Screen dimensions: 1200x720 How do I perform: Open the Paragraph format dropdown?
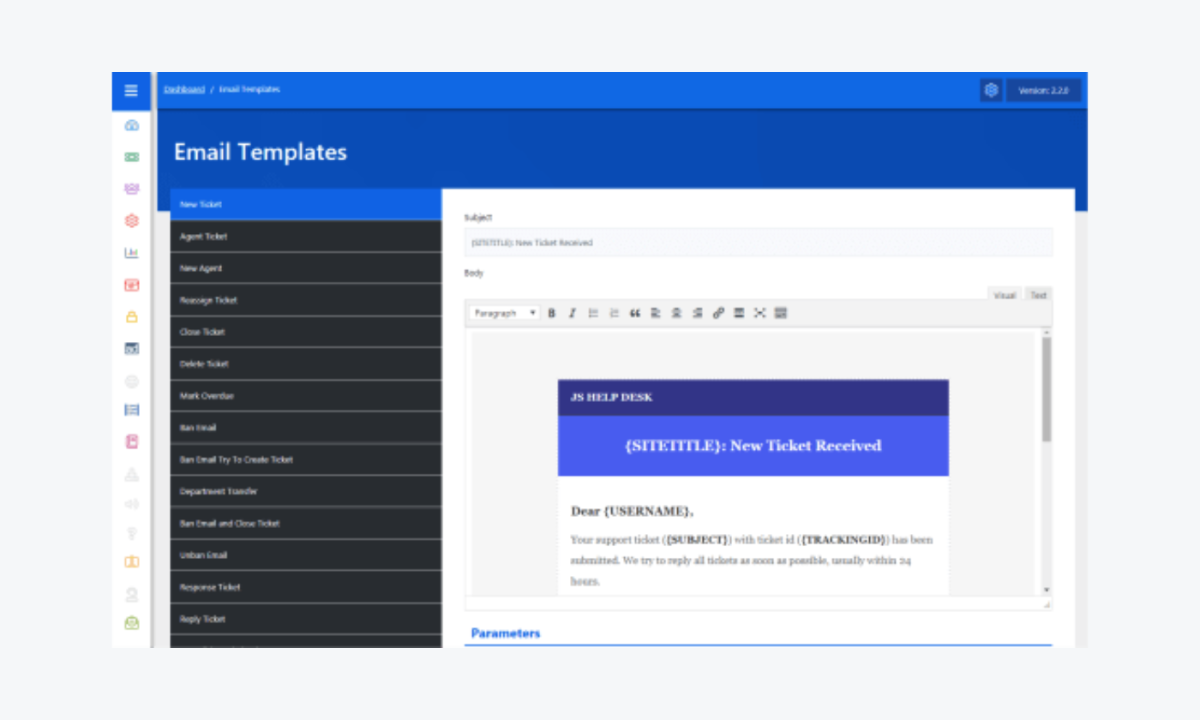click(503, 312)
